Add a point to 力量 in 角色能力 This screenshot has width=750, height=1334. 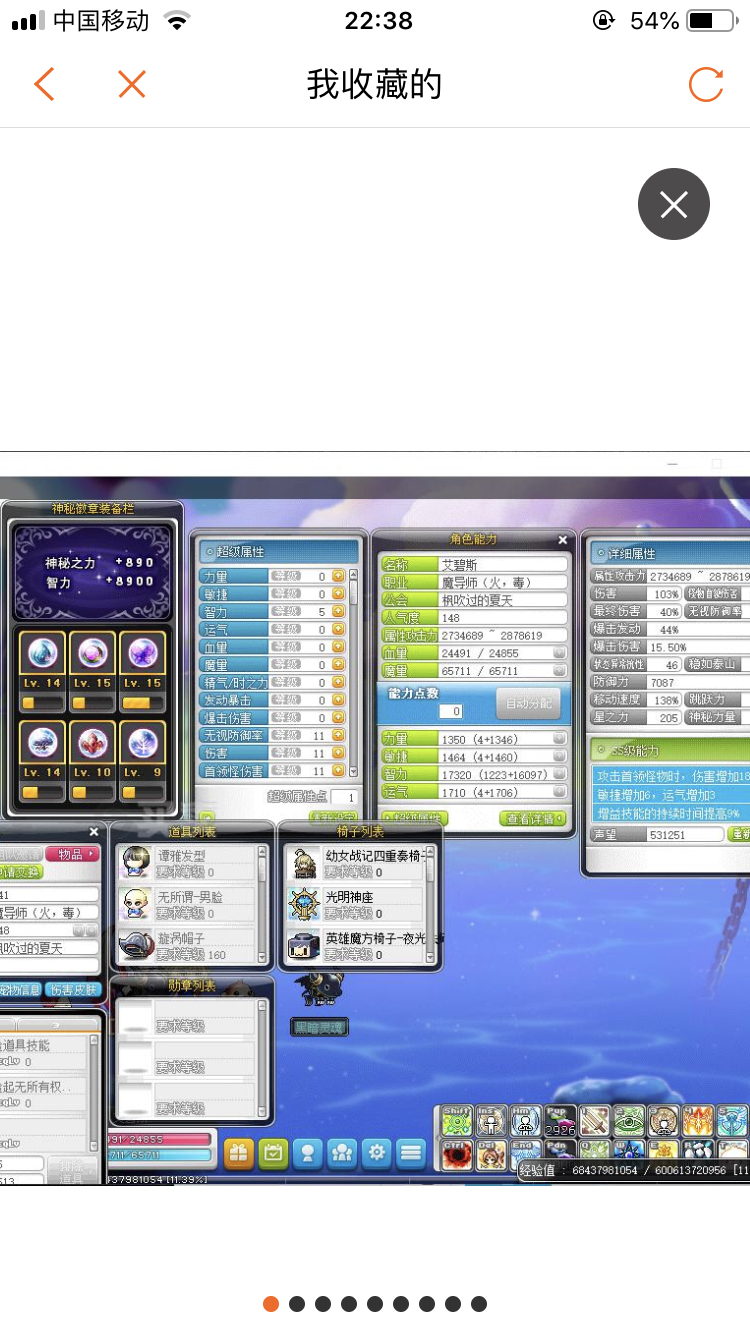pyautogui.click(x=560, y=738)
